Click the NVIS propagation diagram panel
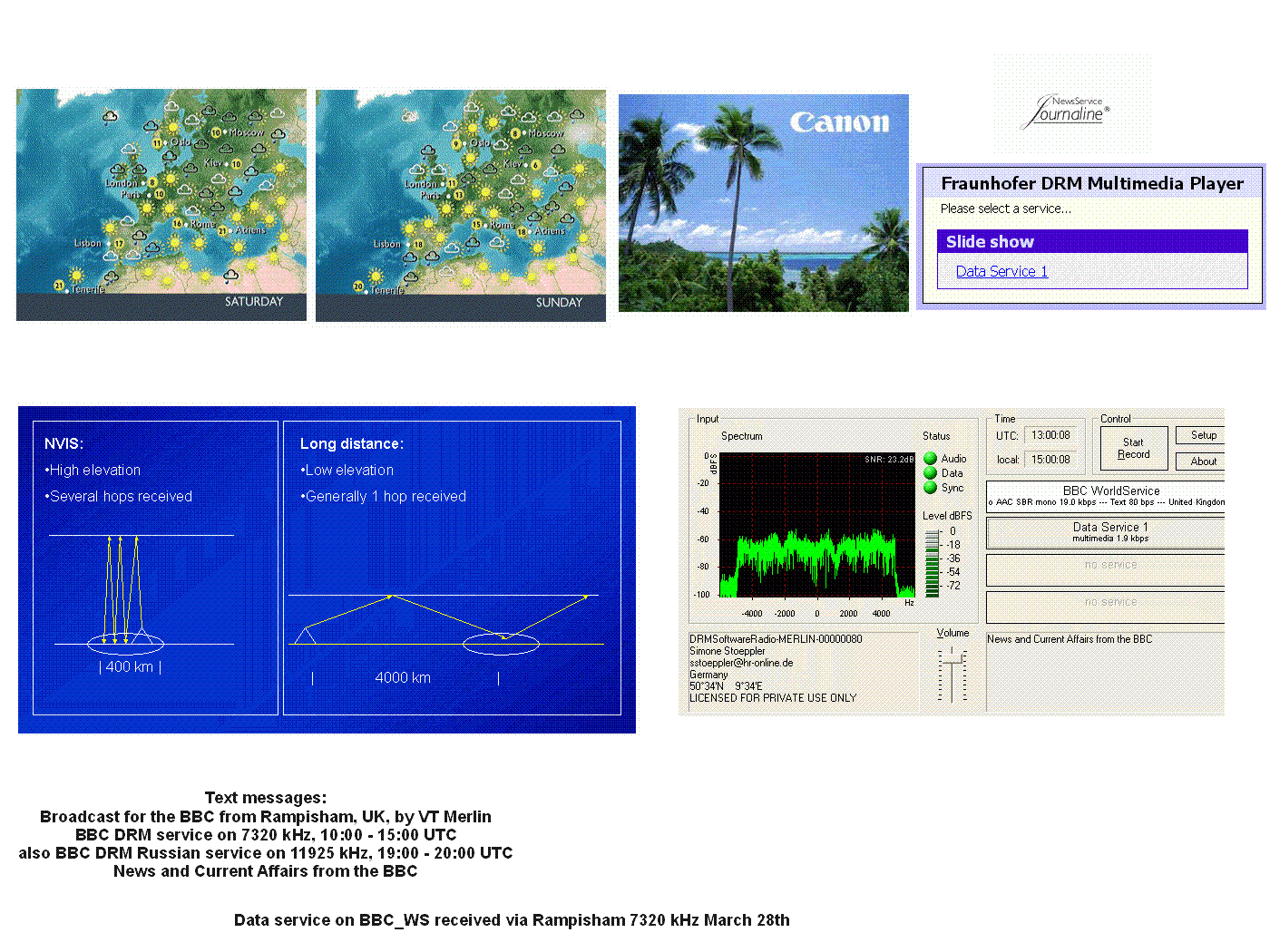 pos(155,568)
